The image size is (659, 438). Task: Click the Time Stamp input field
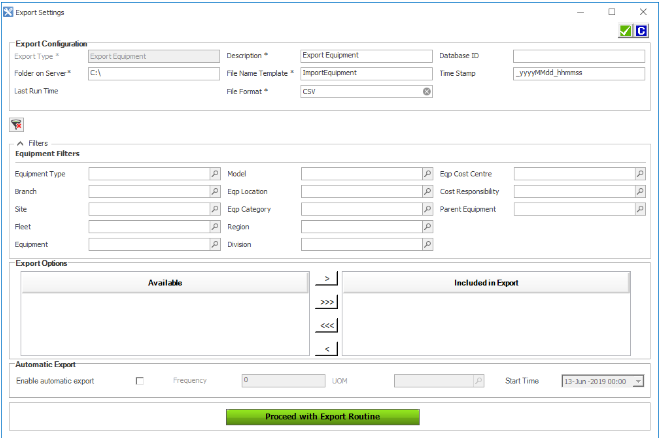(x=579, y=73)
